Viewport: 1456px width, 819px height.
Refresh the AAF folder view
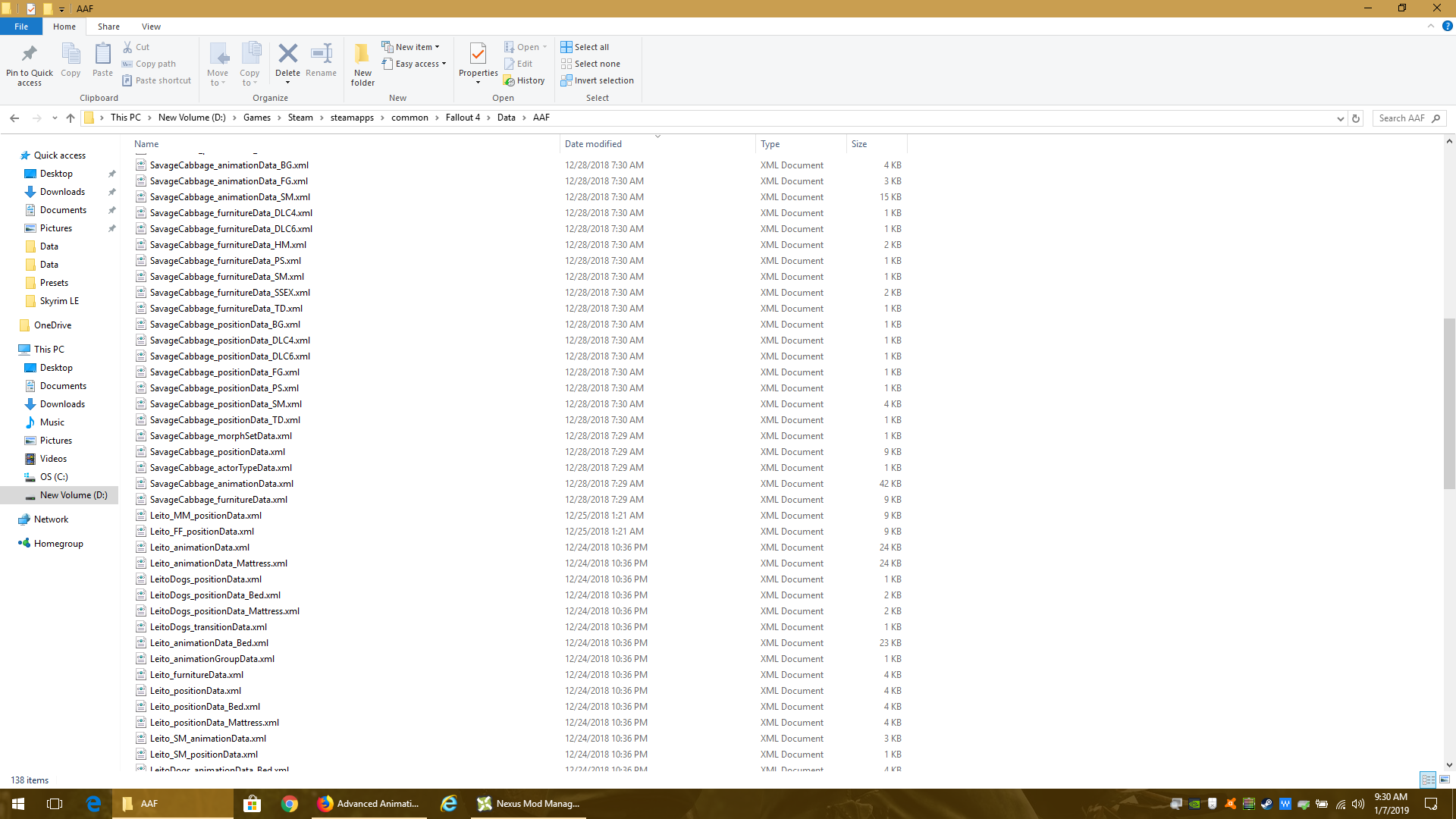[1356, 118]
